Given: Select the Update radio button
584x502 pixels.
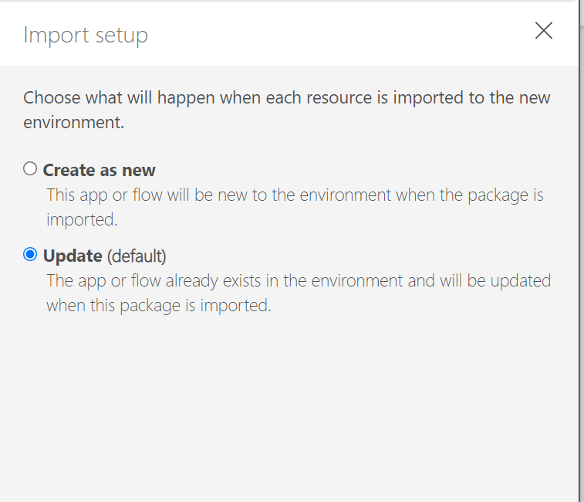Looking at the screenshot, I should [30, 255].
